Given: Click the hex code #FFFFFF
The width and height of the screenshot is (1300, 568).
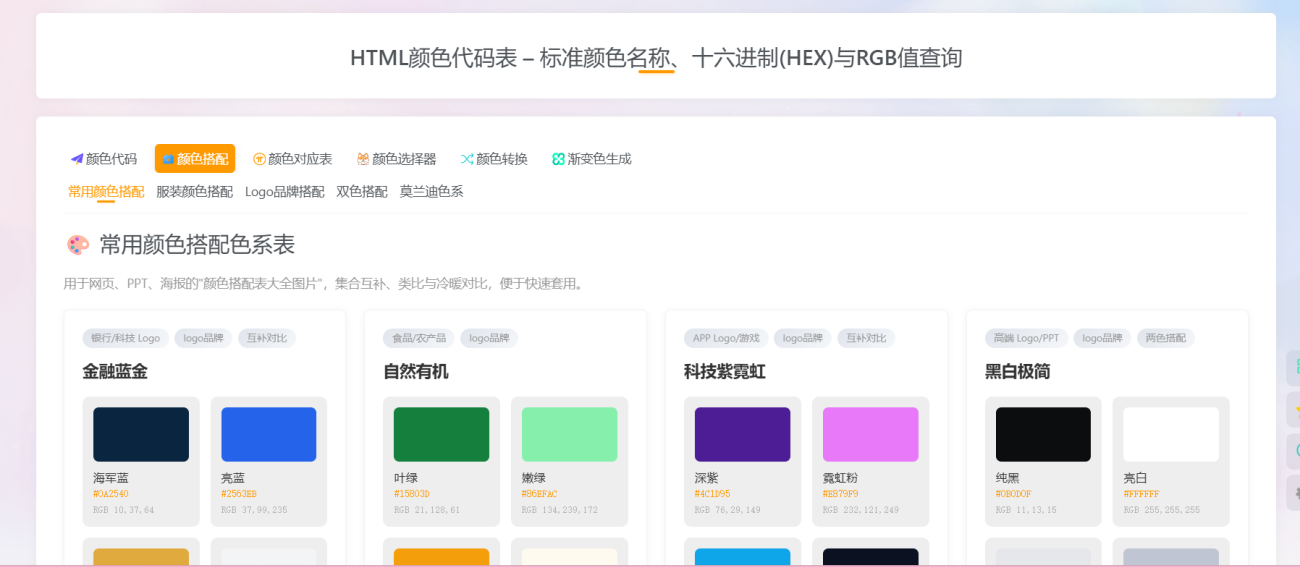Looking at the screenshot, I should click(x=1142, y=494).
